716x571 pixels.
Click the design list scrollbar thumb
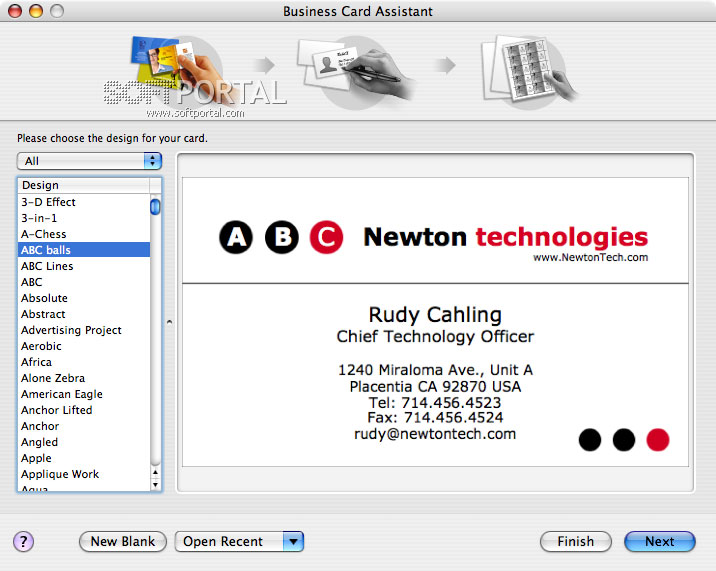click(x=155, y=206)
